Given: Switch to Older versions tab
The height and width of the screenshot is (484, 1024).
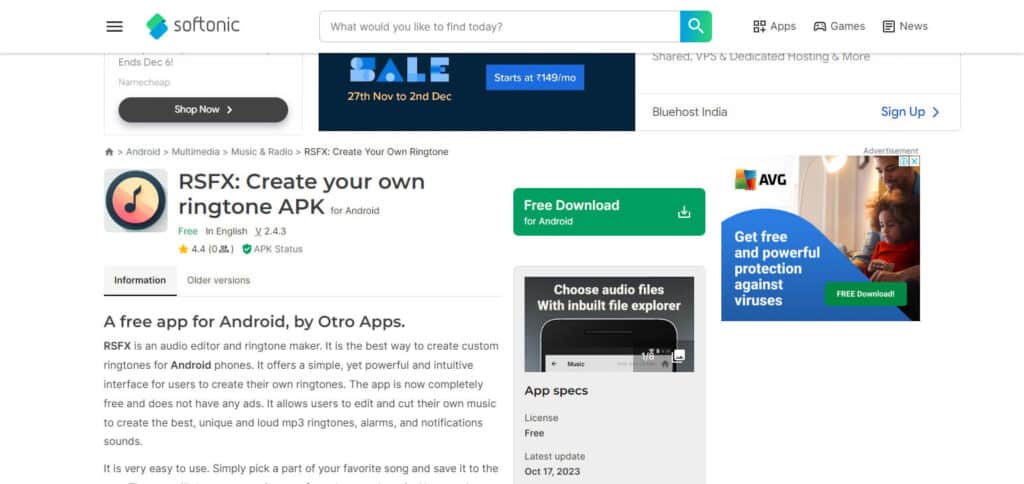Looking at the screenshot, I should (x=218, y=280).
